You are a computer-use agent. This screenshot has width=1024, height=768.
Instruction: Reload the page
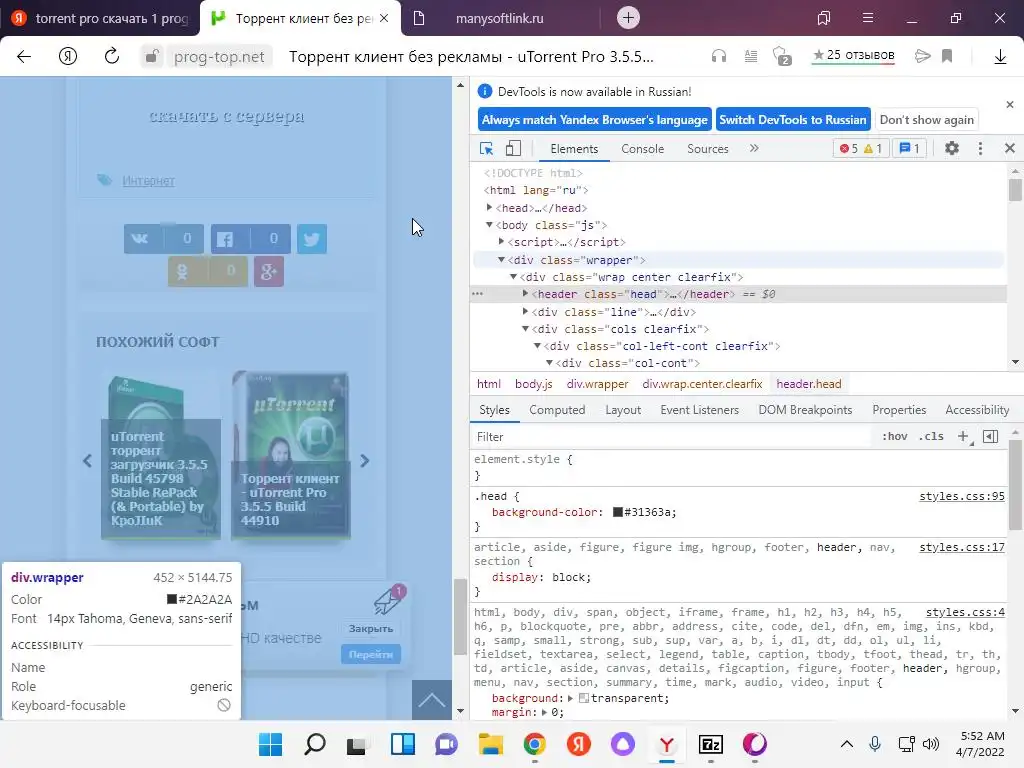tap(112, 56)
